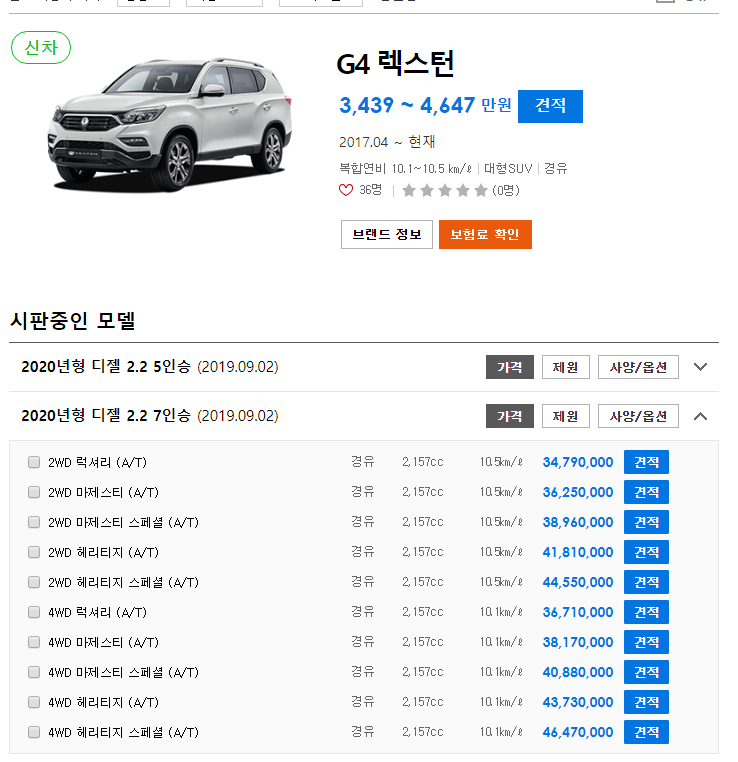Click 견적 button for 44,550,000 row

tap(646, 582)
